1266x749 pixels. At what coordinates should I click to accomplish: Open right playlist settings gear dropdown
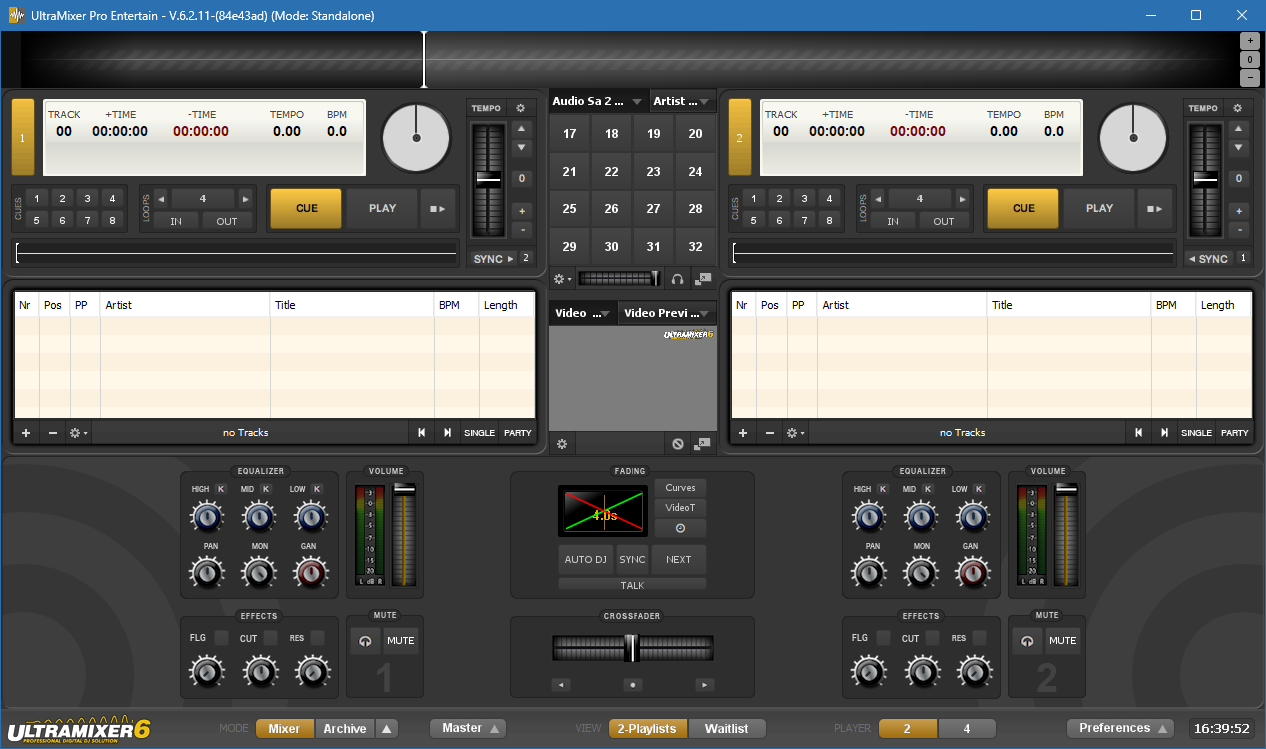pos(795,433)
